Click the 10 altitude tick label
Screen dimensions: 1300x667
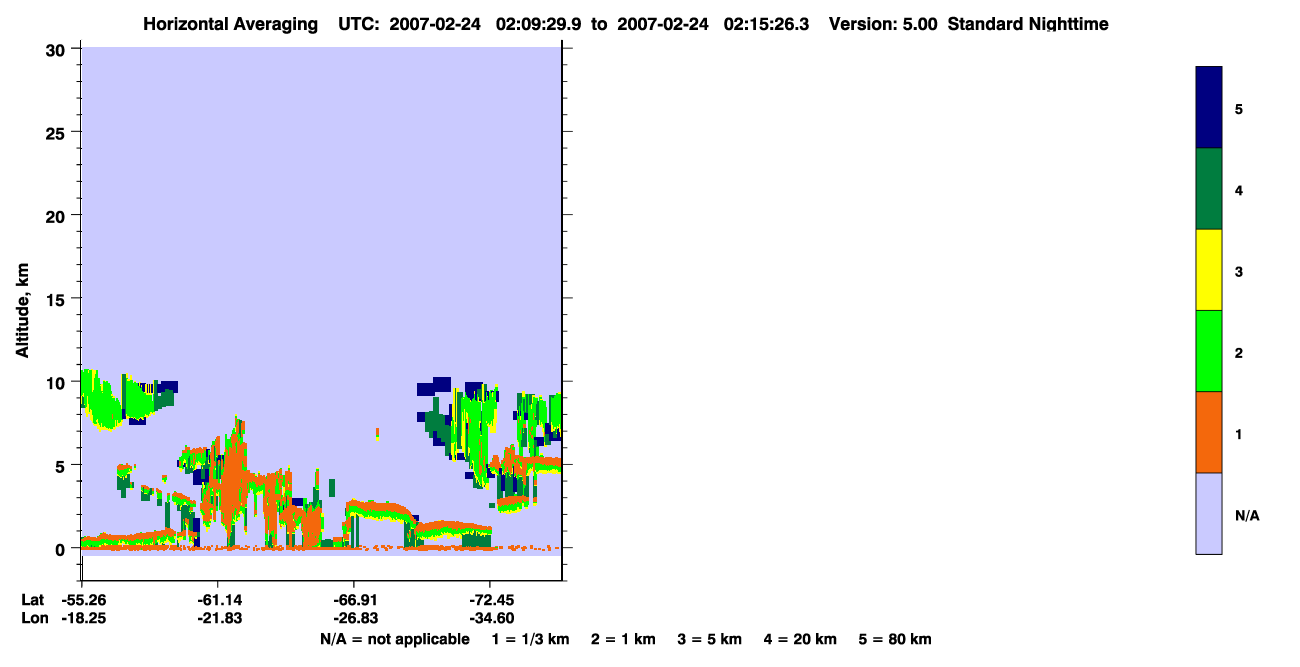point(57,382)
